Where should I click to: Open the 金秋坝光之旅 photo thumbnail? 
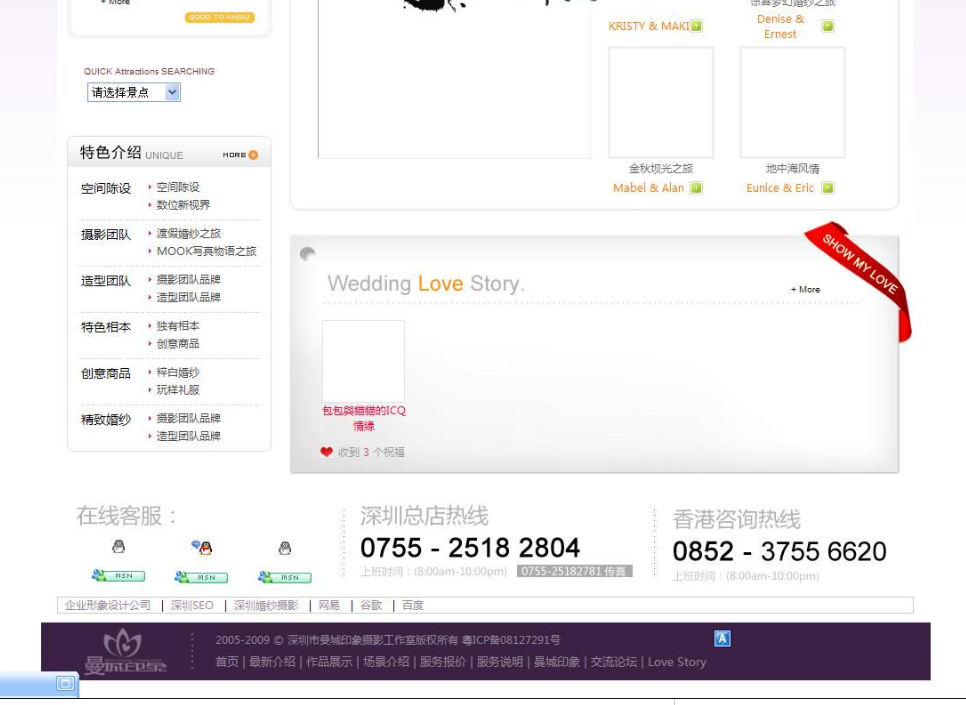point(661,102)
